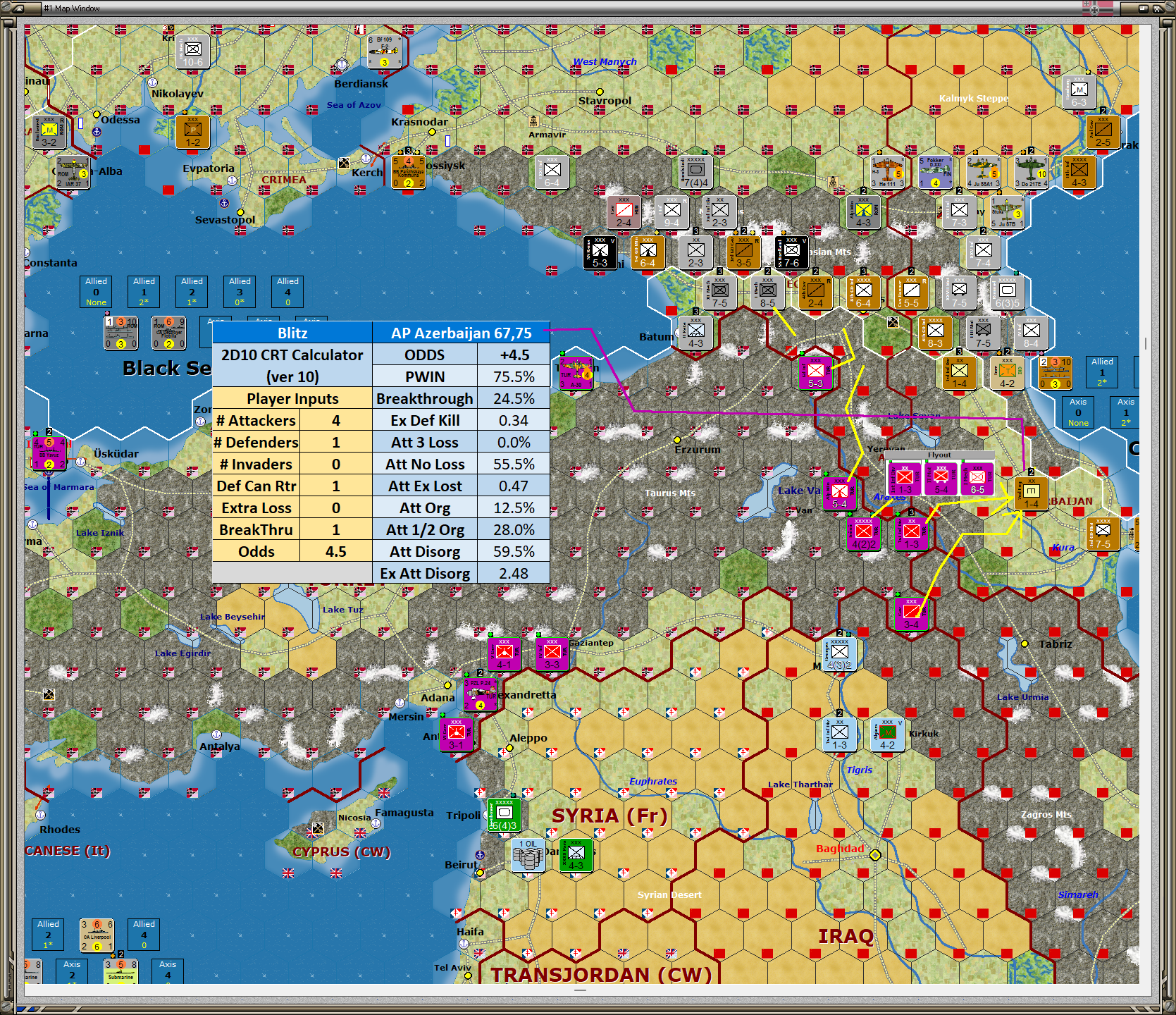Select the Rommel 6(3)5 HQ counter
The width and height of the screenshot is (1176, 1015).
tap(1007, 293)
